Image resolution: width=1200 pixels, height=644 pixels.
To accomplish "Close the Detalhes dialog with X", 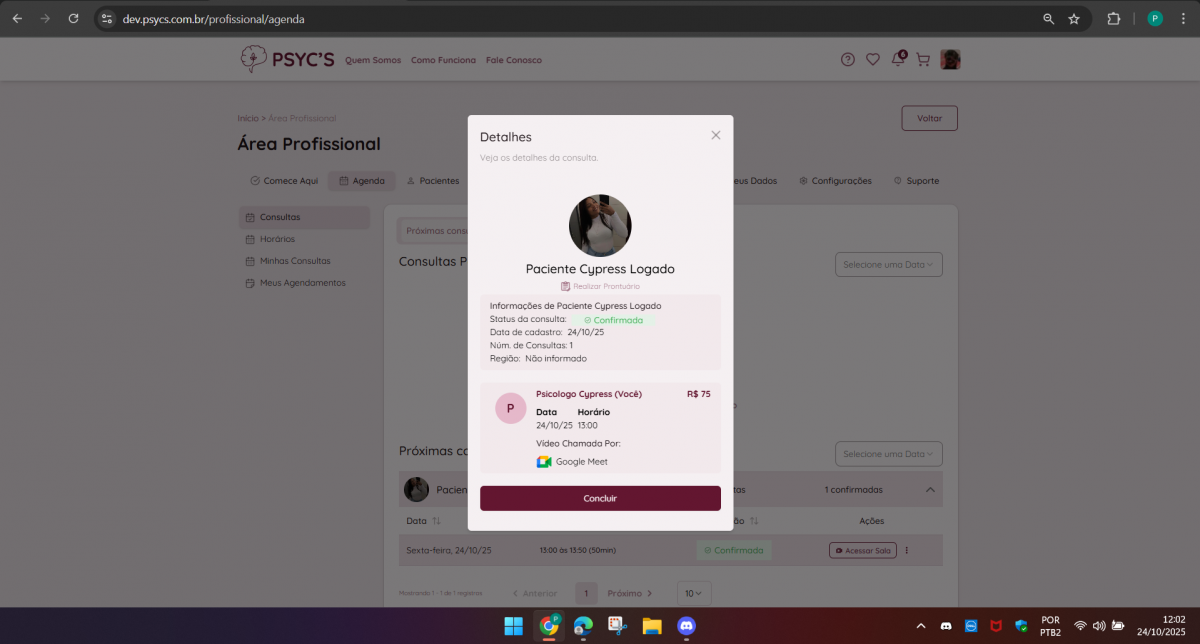I will pos(715,135).
